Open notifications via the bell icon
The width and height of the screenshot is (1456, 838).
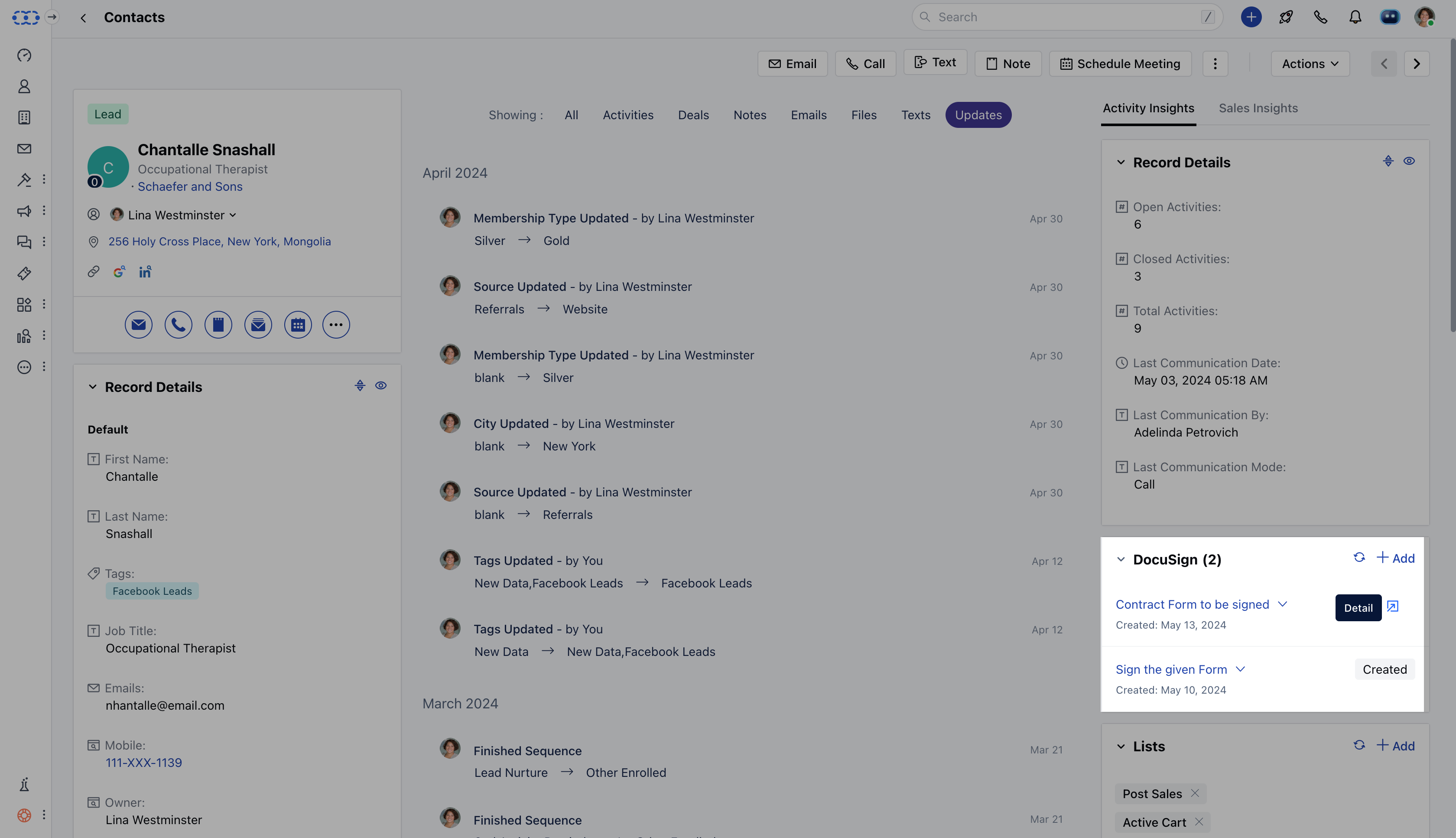tap(1355, 17)
